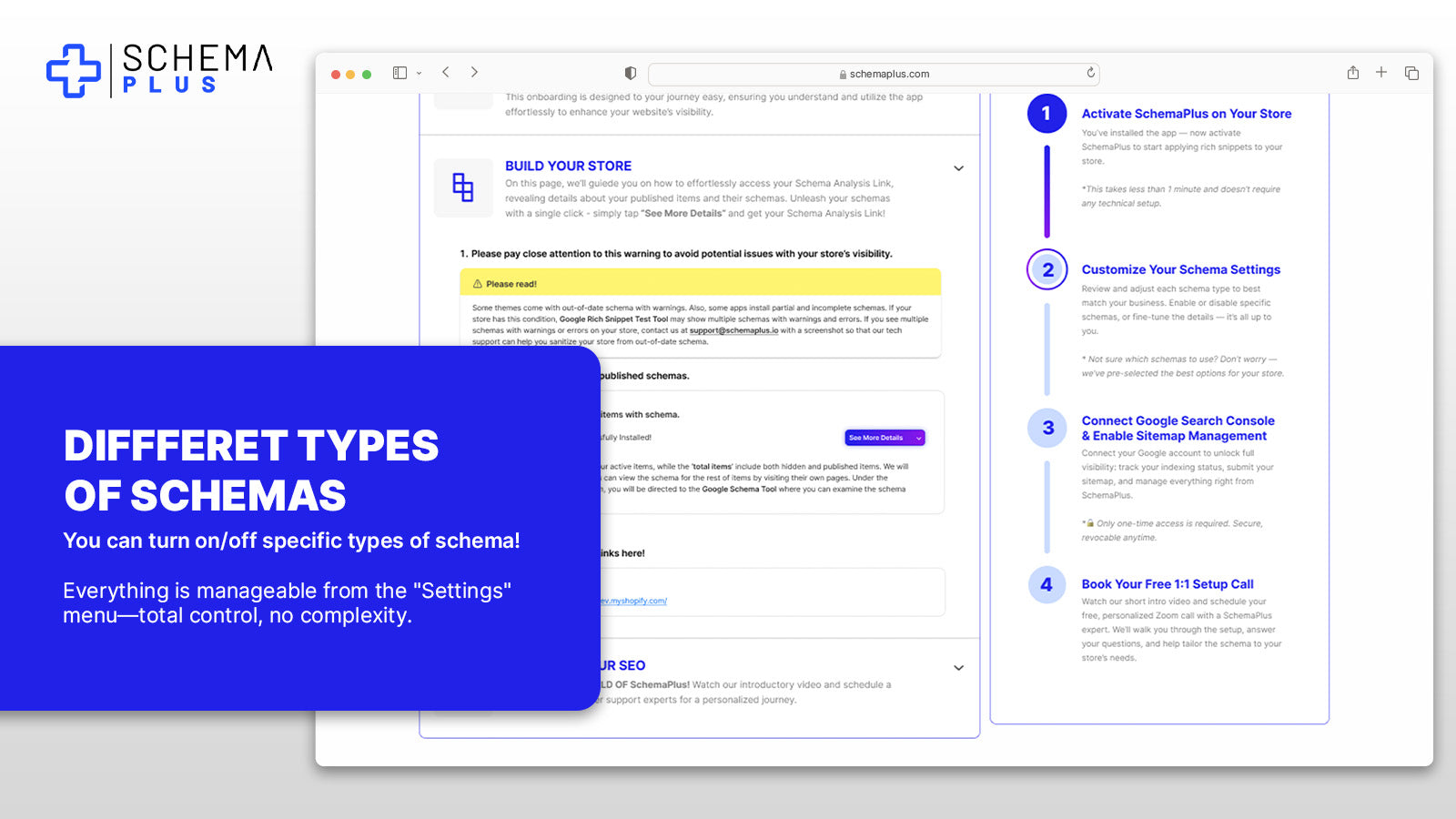Go forward with the browser forward arrow
This screenshot has width=1456, height=819.
(474, 72)
